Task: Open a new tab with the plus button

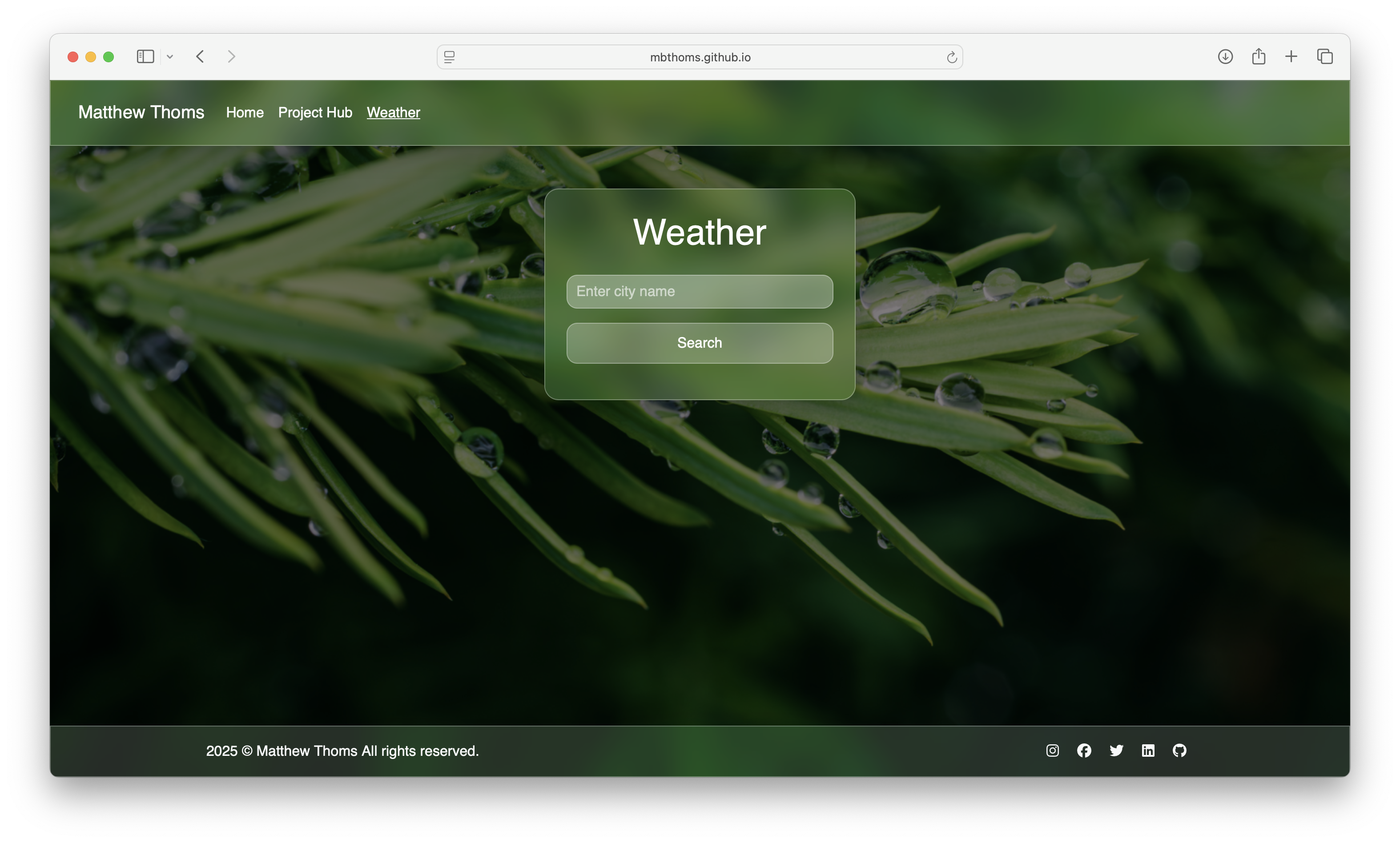Action: 1291,56
